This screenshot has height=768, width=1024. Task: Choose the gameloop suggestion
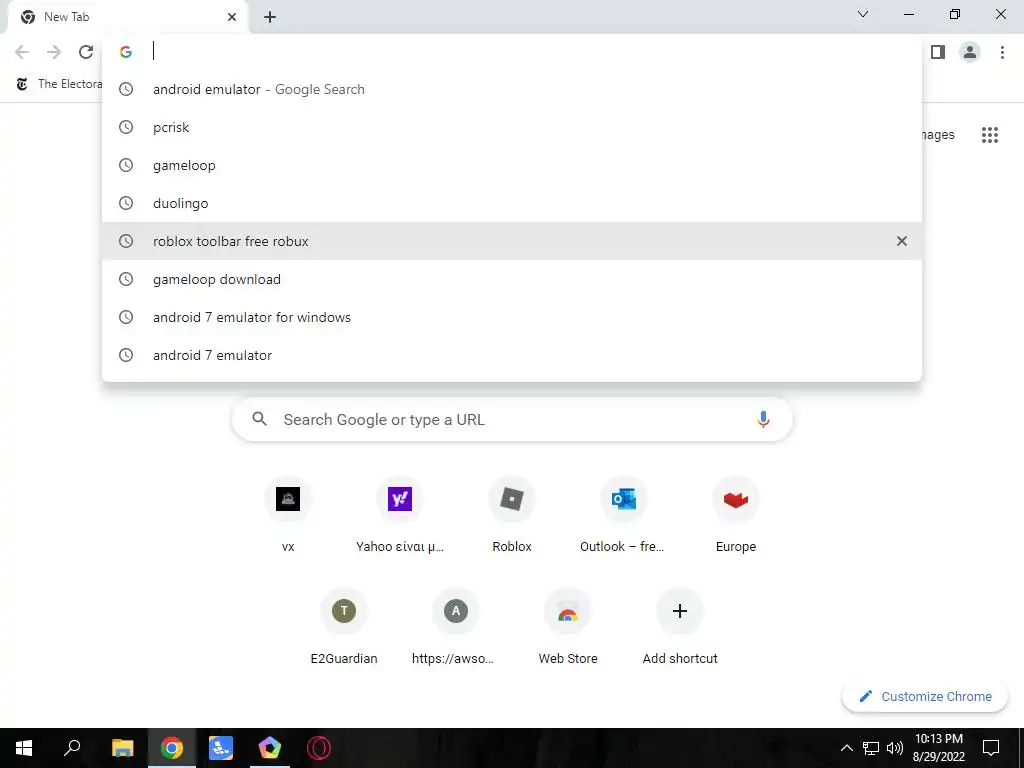pyautogui.click(x=512, y=165)
